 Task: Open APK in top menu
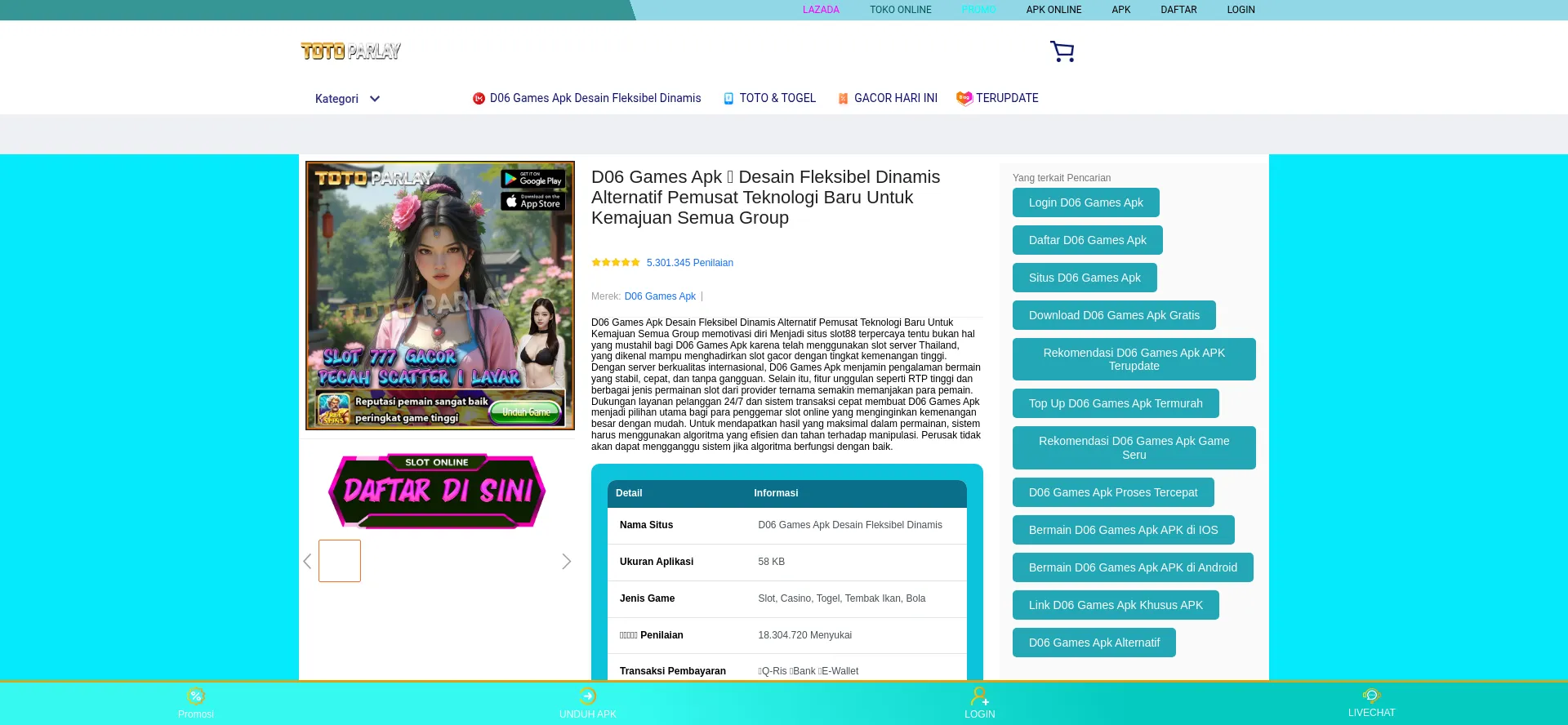pos(1120,10)
